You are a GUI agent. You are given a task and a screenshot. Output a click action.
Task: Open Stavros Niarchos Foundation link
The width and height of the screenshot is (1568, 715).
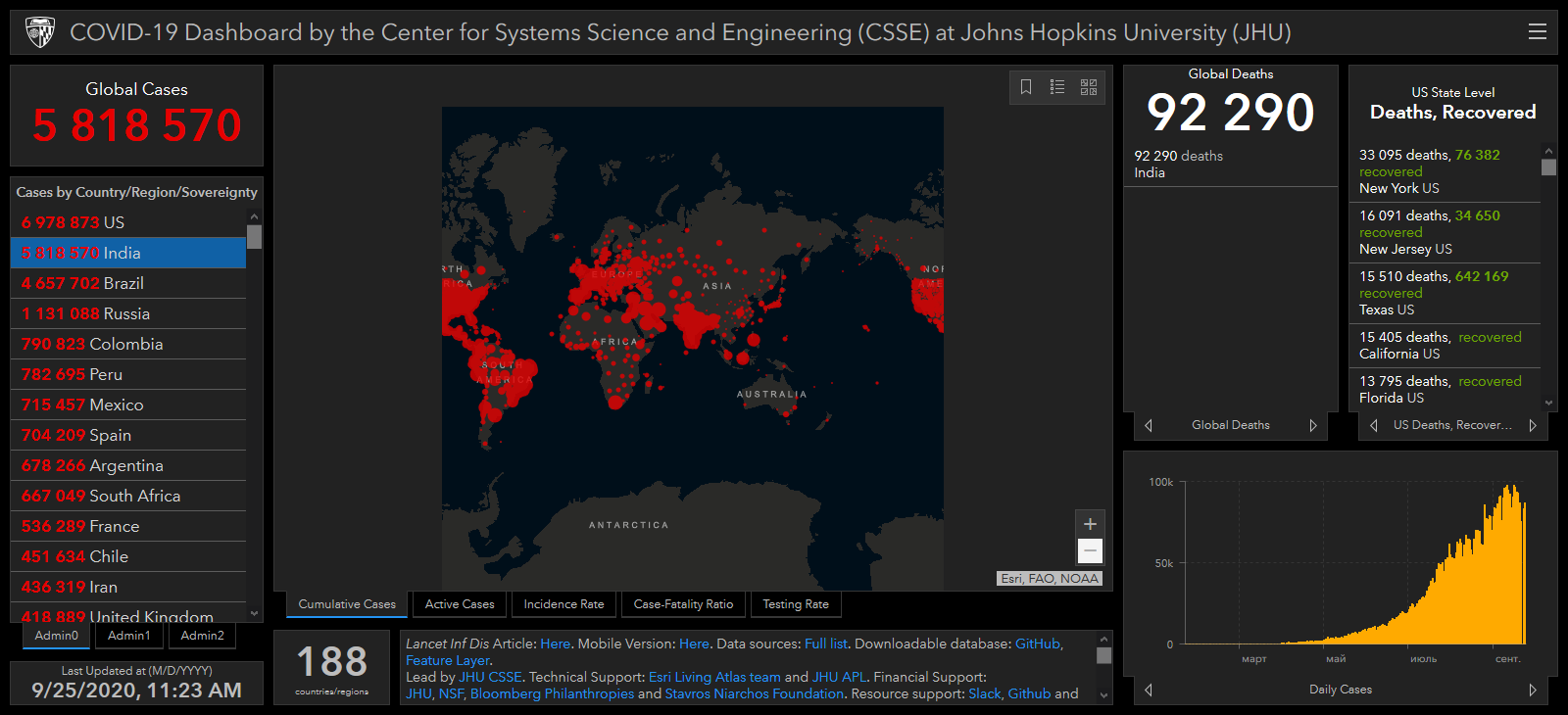point(755,693)
